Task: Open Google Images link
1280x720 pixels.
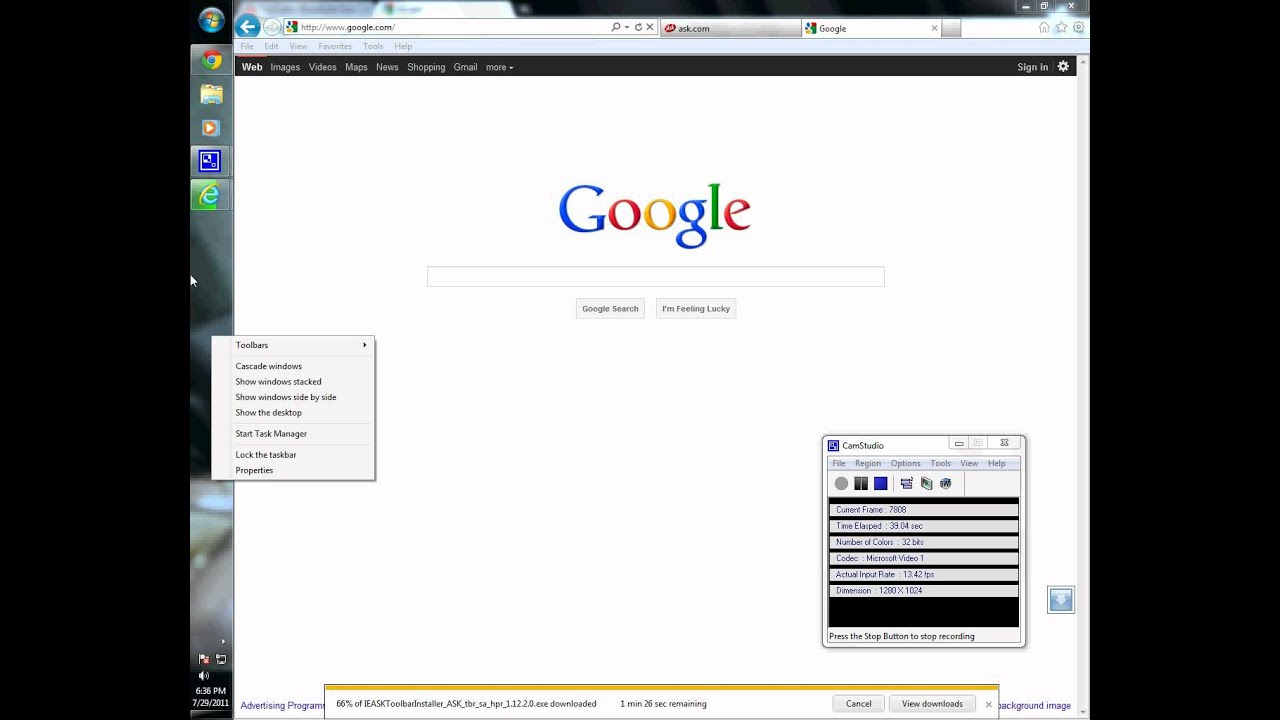Action: [285, 67]
